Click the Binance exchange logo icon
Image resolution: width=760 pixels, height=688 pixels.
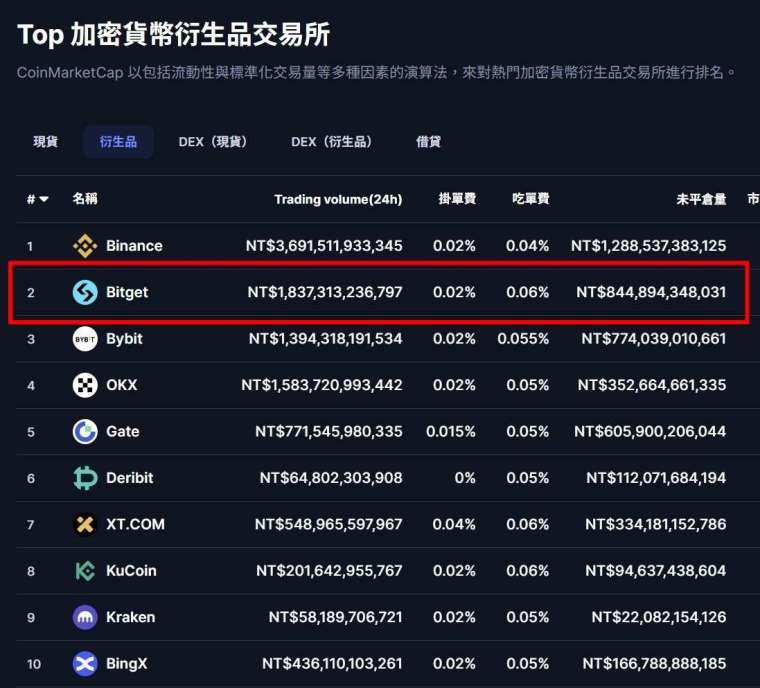(85, 246)
